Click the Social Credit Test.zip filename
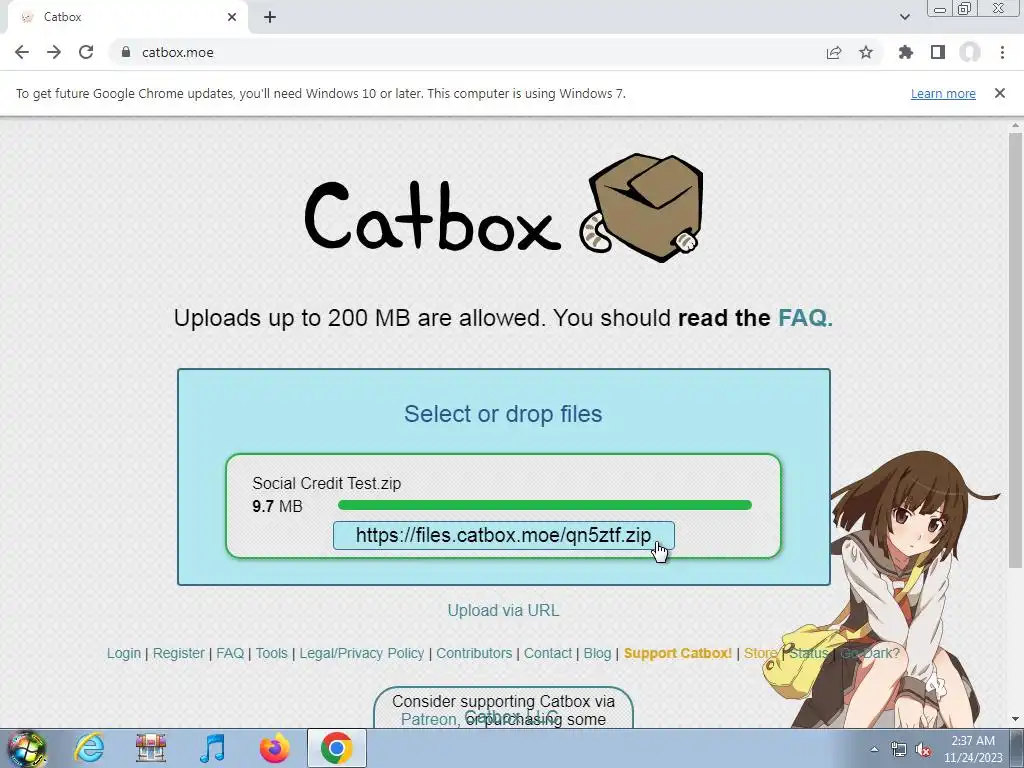This screenshot has width=1024, height=768. (327, 483)
